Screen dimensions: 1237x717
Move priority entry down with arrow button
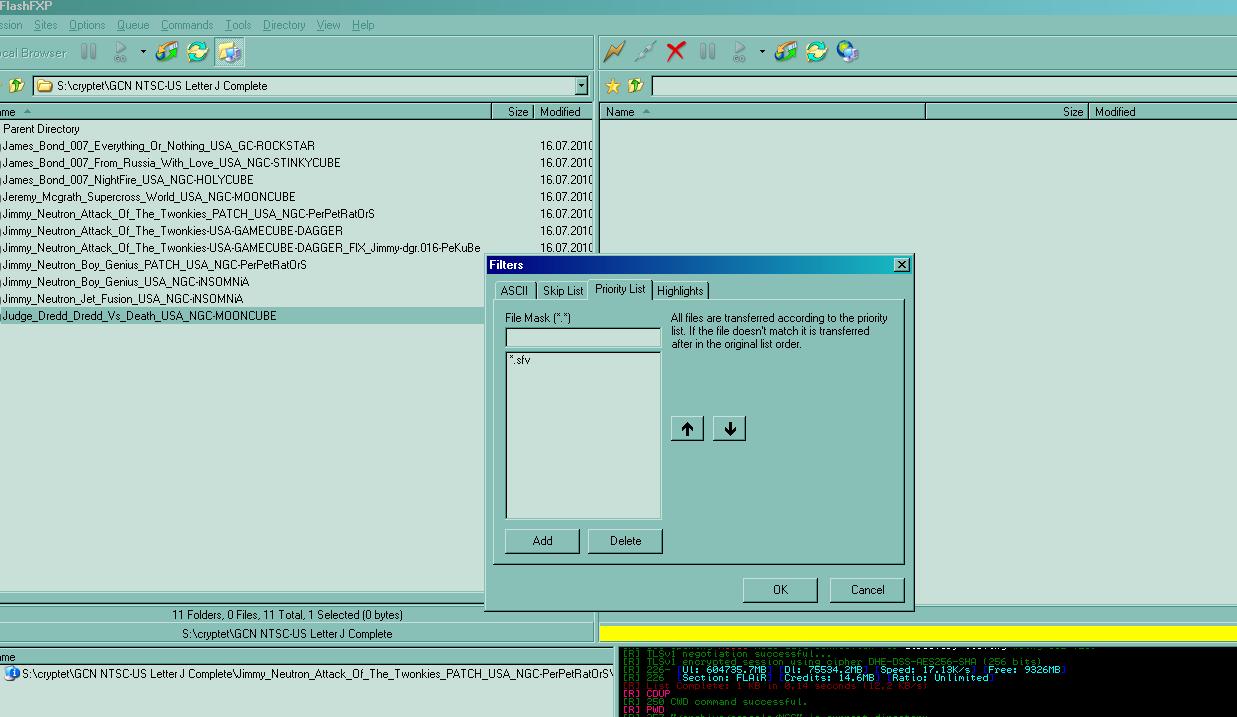click(730, 429)
